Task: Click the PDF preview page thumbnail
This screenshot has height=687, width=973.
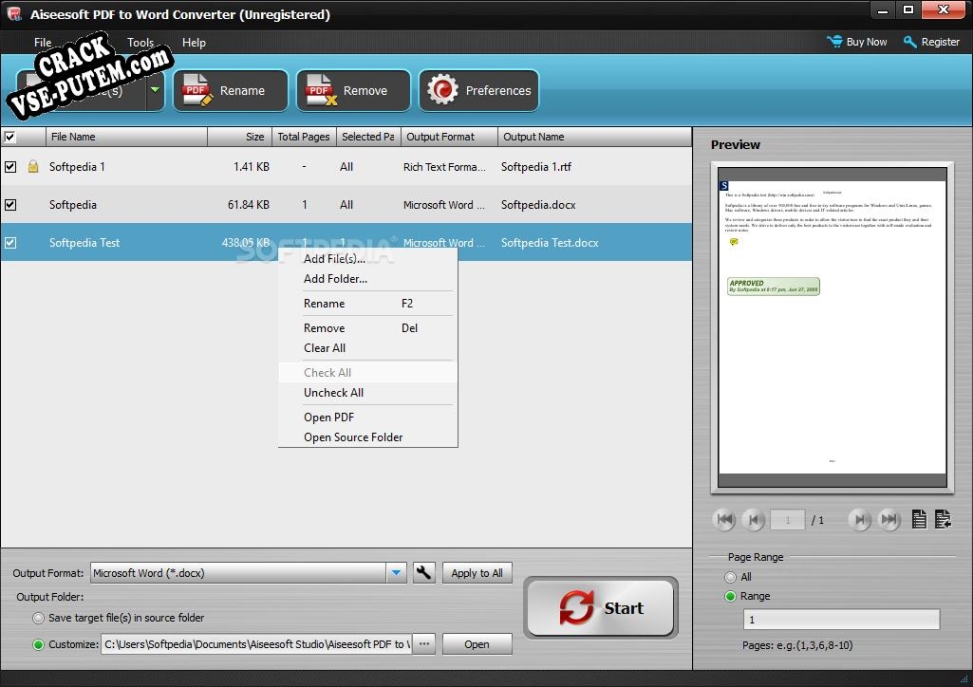Action: [x=832, y=325]
